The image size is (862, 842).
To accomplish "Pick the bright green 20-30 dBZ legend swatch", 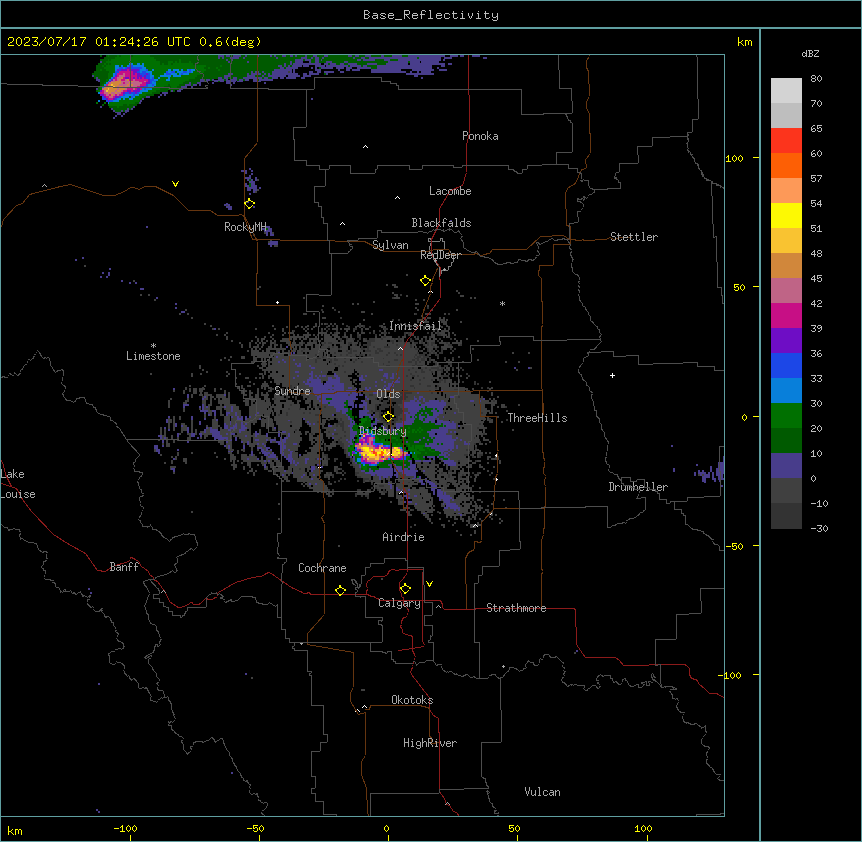I will click(786, 416).
